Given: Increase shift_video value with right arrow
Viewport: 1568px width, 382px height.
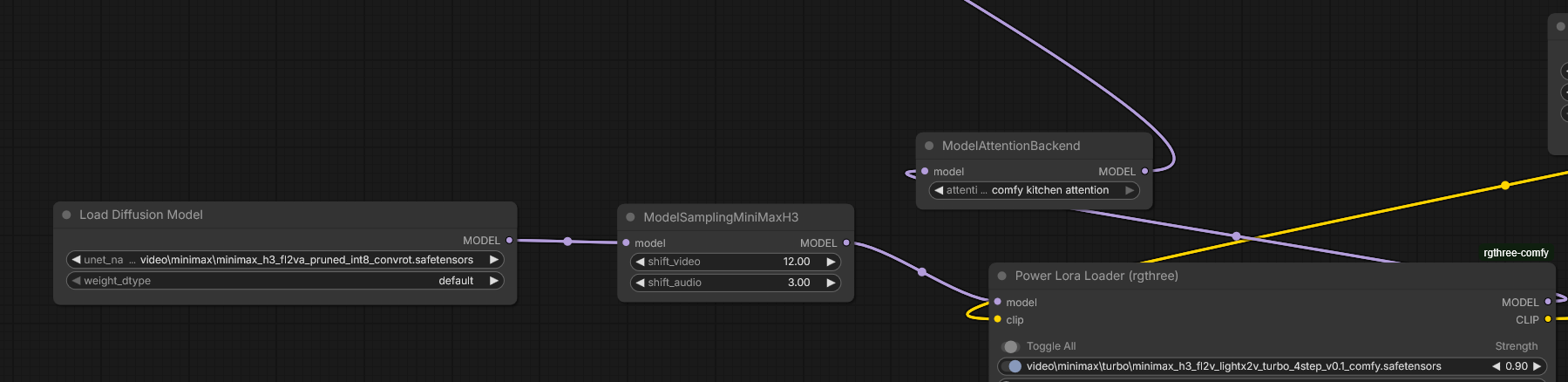Looking at the screenshot, I should pyautogui.click(x=831, y=262).
